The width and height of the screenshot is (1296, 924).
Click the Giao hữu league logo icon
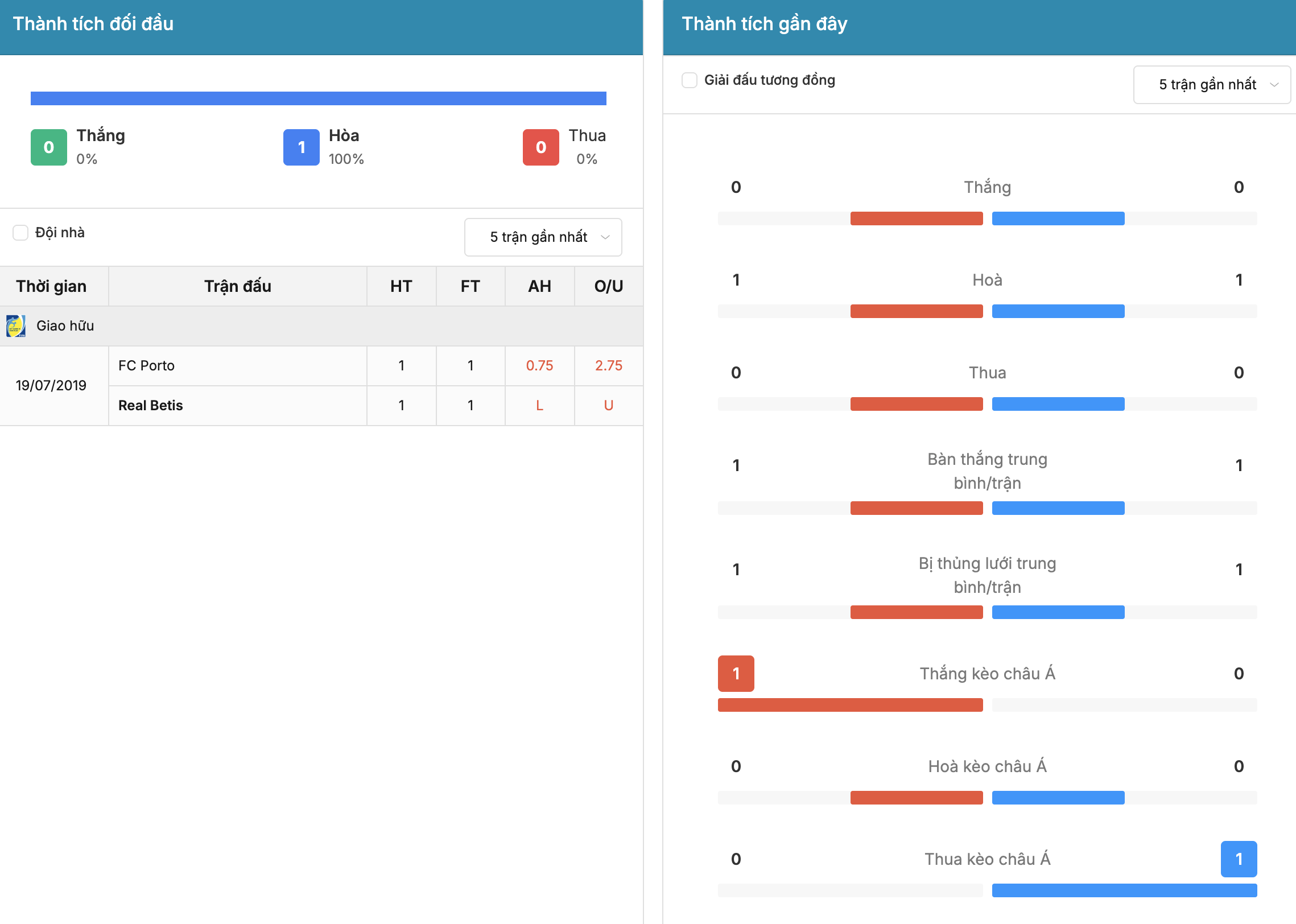pos(16,326)
